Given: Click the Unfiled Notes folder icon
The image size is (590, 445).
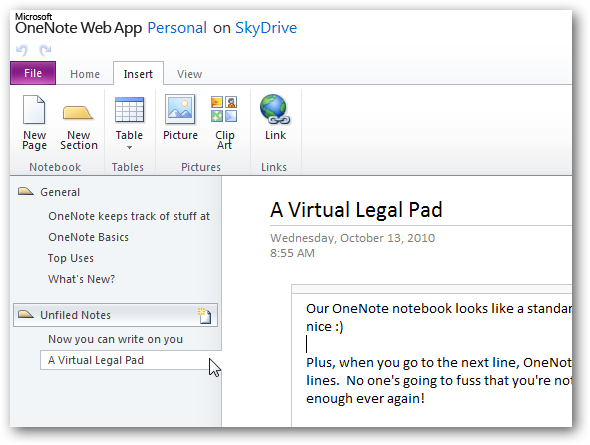Looking at the screenshot, I should 26,314.
